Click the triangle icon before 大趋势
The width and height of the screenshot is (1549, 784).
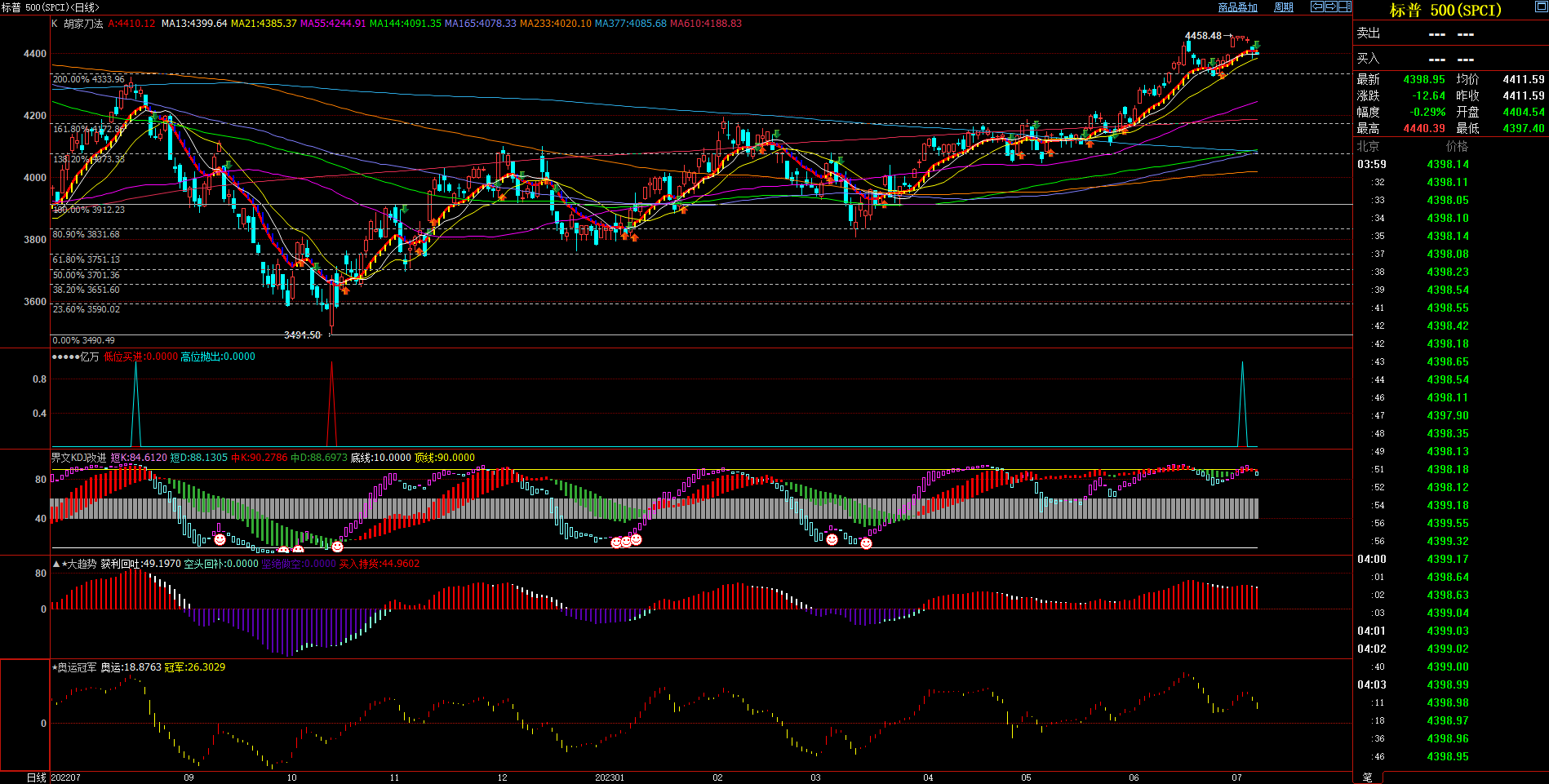(x=56, y=564)
